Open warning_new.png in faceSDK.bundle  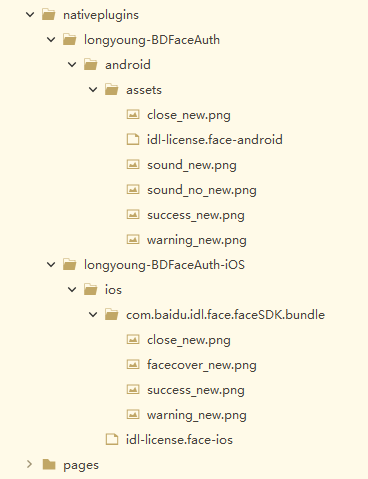pos(197,415)
